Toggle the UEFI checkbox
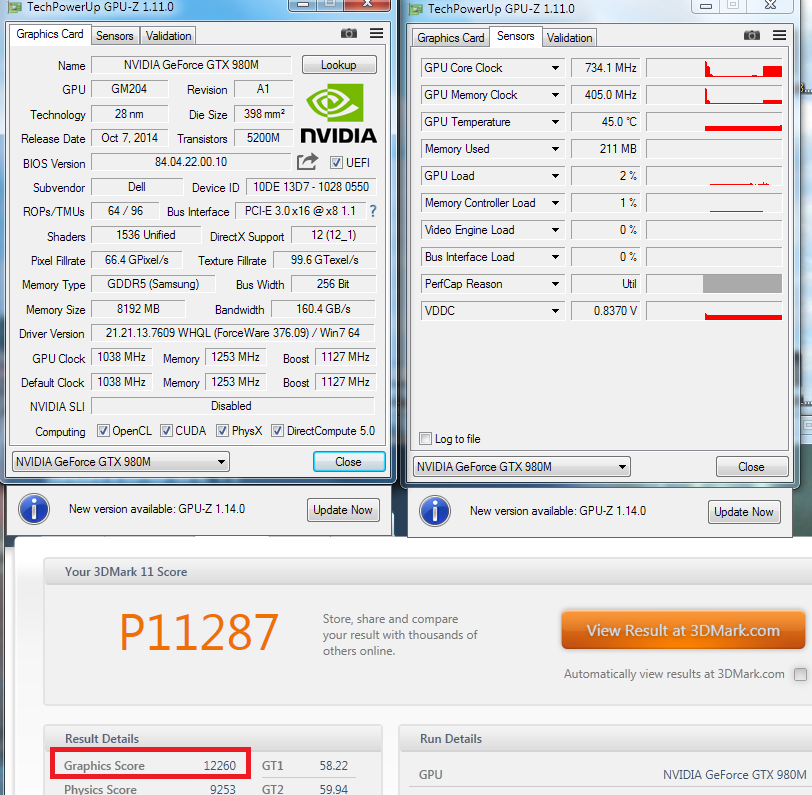812x795 pixels. 336,163
